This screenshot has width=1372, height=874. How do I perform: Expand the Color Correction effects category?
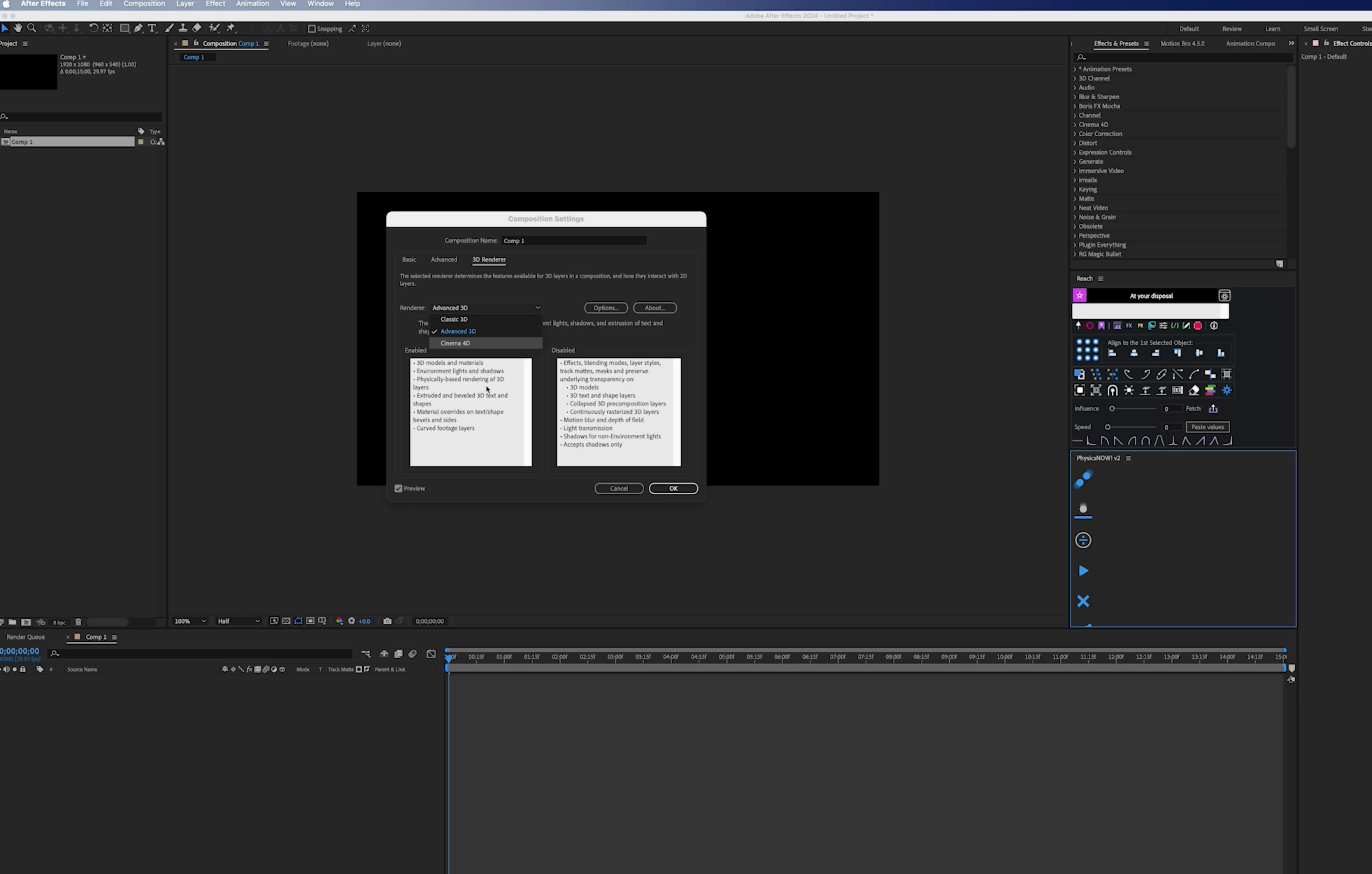tap(1100, 134)
